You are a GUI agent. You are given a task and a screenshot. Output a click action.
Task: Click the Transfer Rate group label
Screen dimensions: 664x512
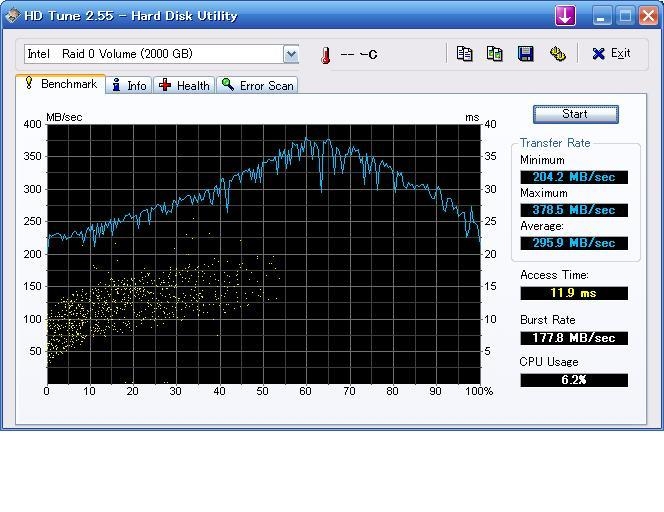(555, 143)
